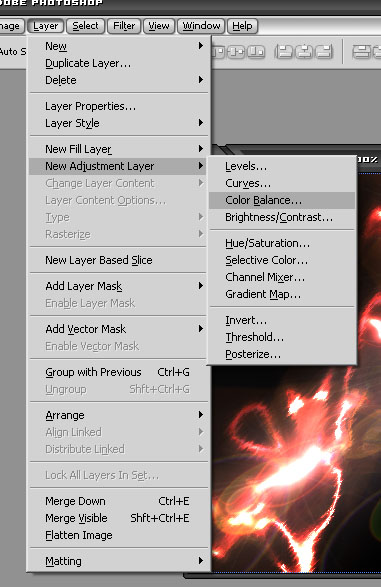Click the grayed-out Layer Content Options... item
The width and height of the screenshot is (381, 587).
(x=118, y=201)
